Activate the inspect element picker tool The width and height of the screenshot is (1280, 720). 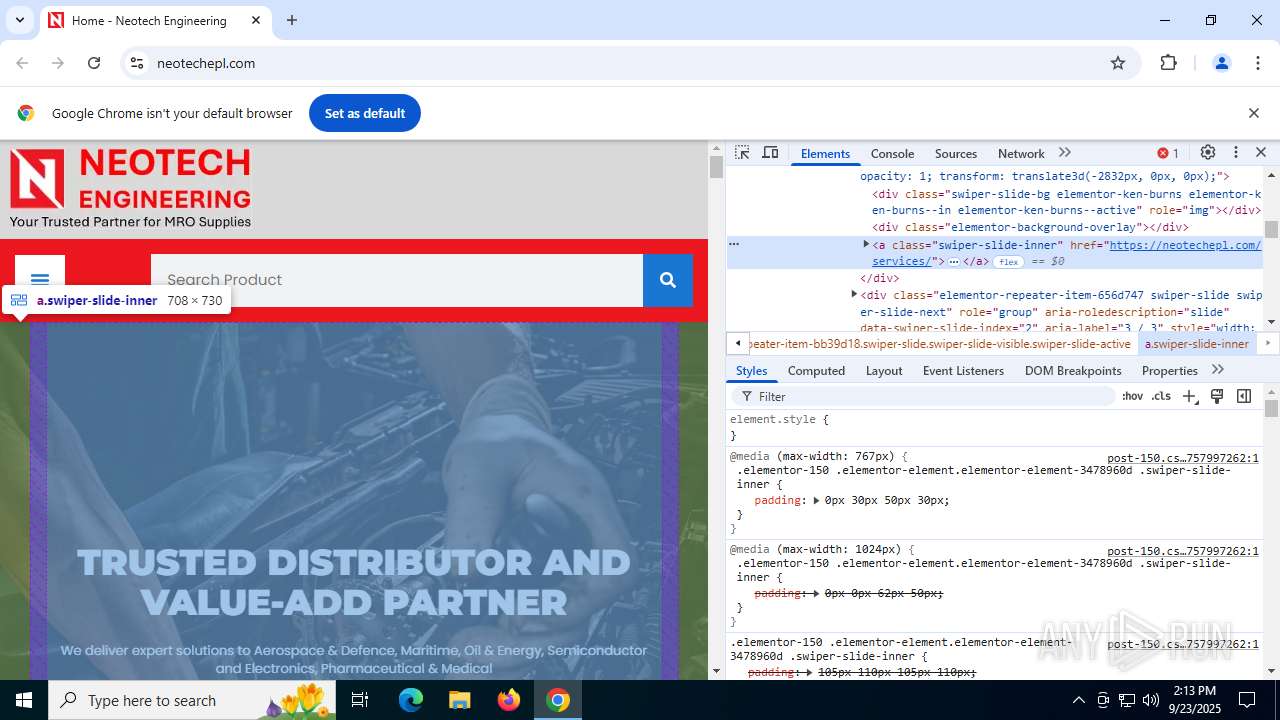(x=742, y=153)
